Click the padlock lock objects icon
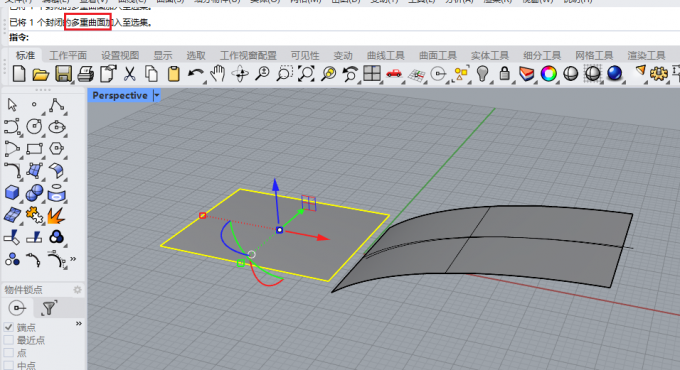 point(504,74)
